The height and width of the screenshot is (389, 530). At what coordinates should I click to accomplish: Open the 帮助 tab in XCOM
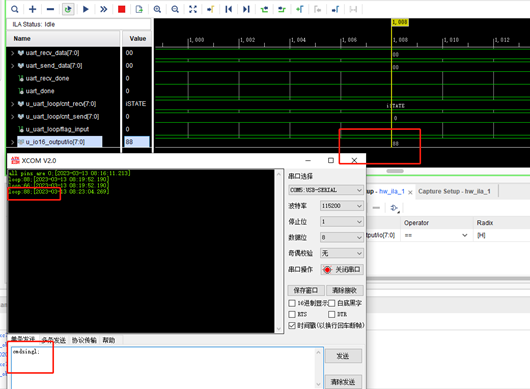point(109,340)
